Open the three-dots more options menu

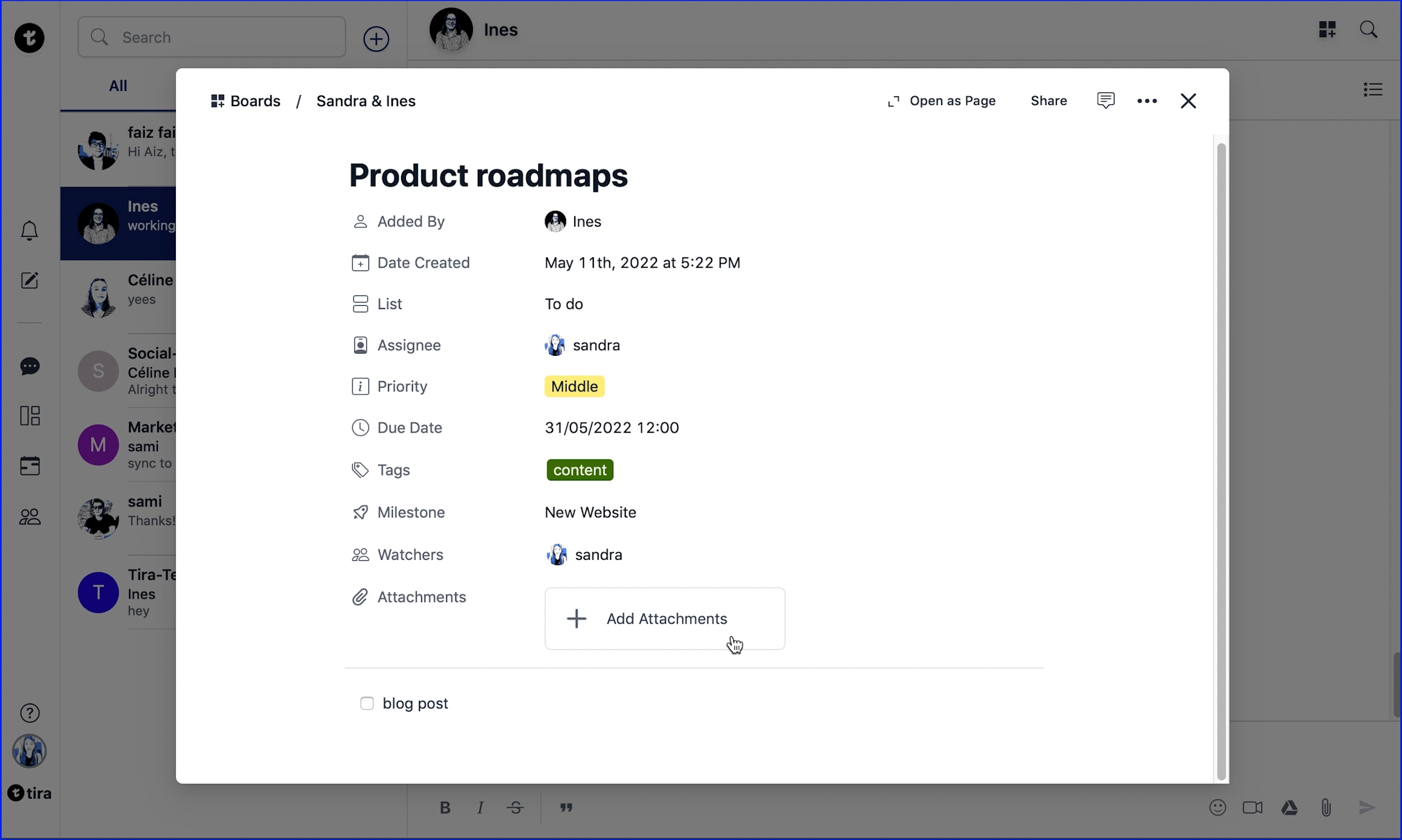click(x=1147, y=101)
